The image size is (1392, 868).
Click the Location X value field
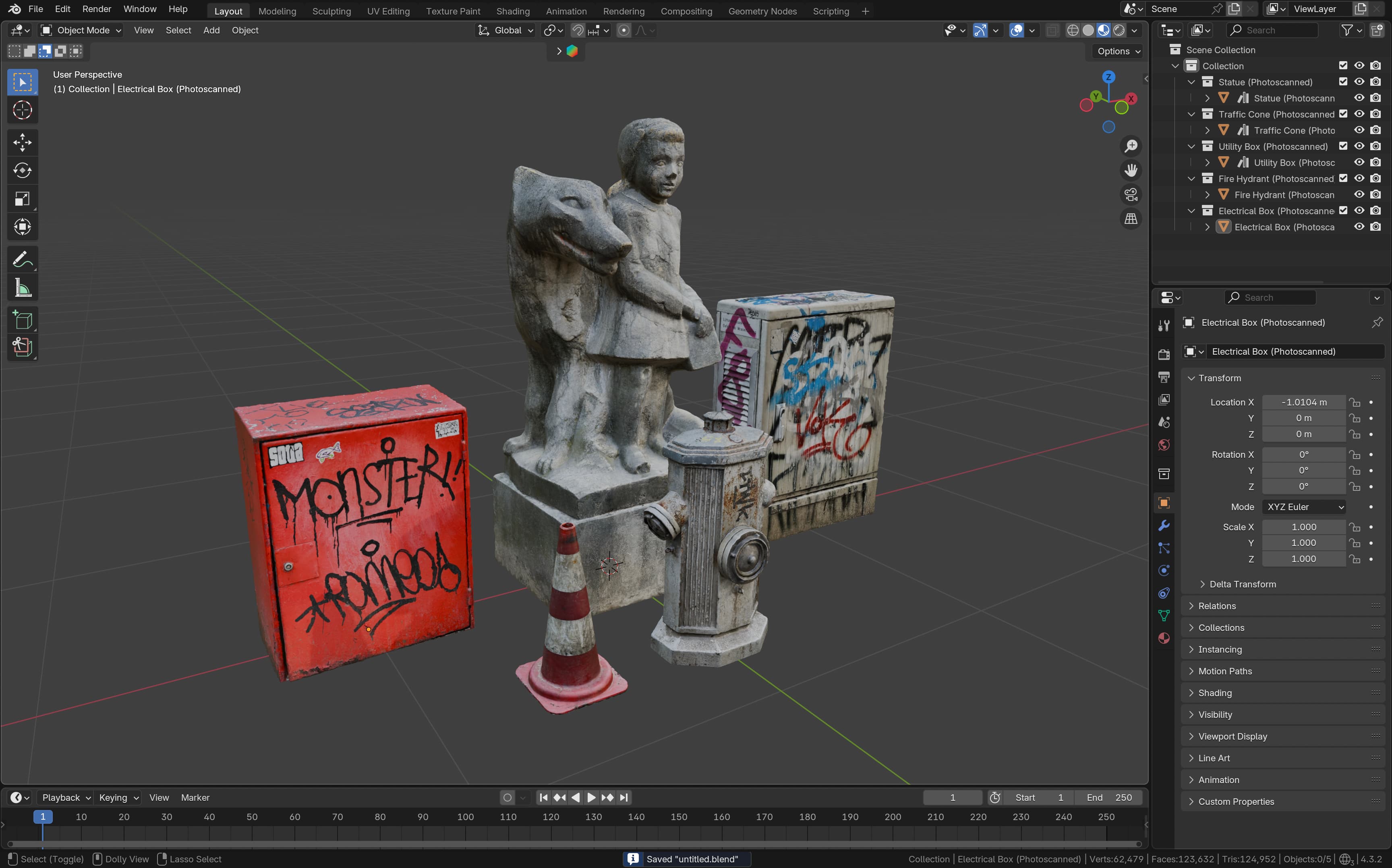(1303, 403)
